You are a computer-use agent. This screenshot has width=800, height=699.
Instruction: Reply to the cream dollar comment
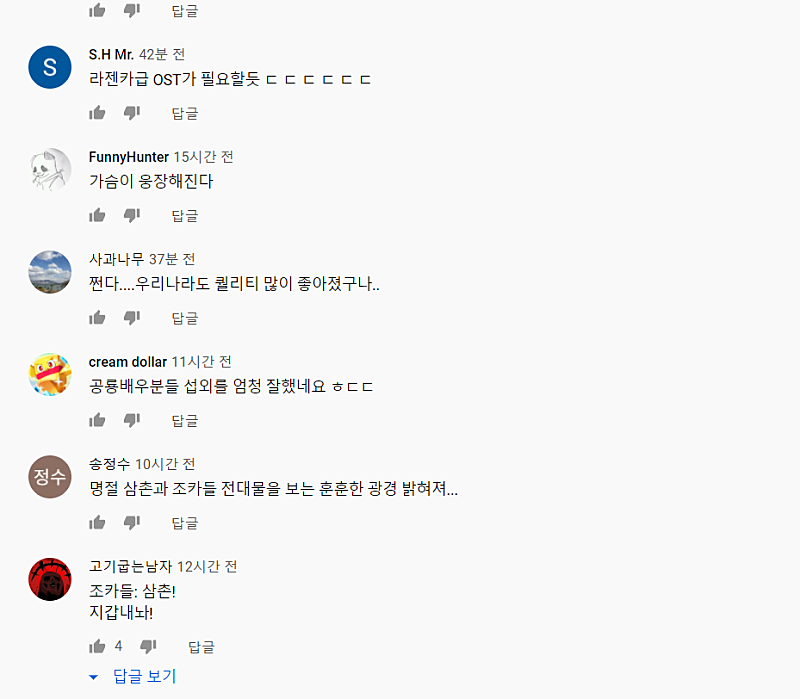click(185, 420)
